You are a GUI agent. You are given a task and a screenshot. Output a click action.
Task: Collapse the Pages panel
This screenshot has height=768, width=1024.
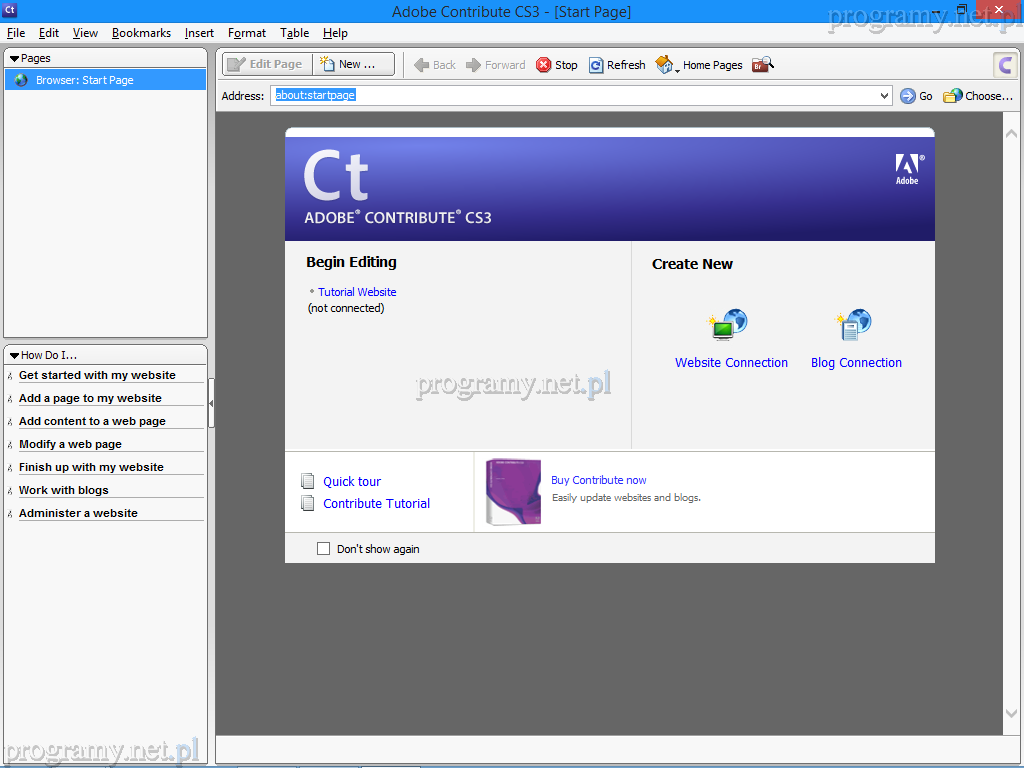[x=14, y=59]
